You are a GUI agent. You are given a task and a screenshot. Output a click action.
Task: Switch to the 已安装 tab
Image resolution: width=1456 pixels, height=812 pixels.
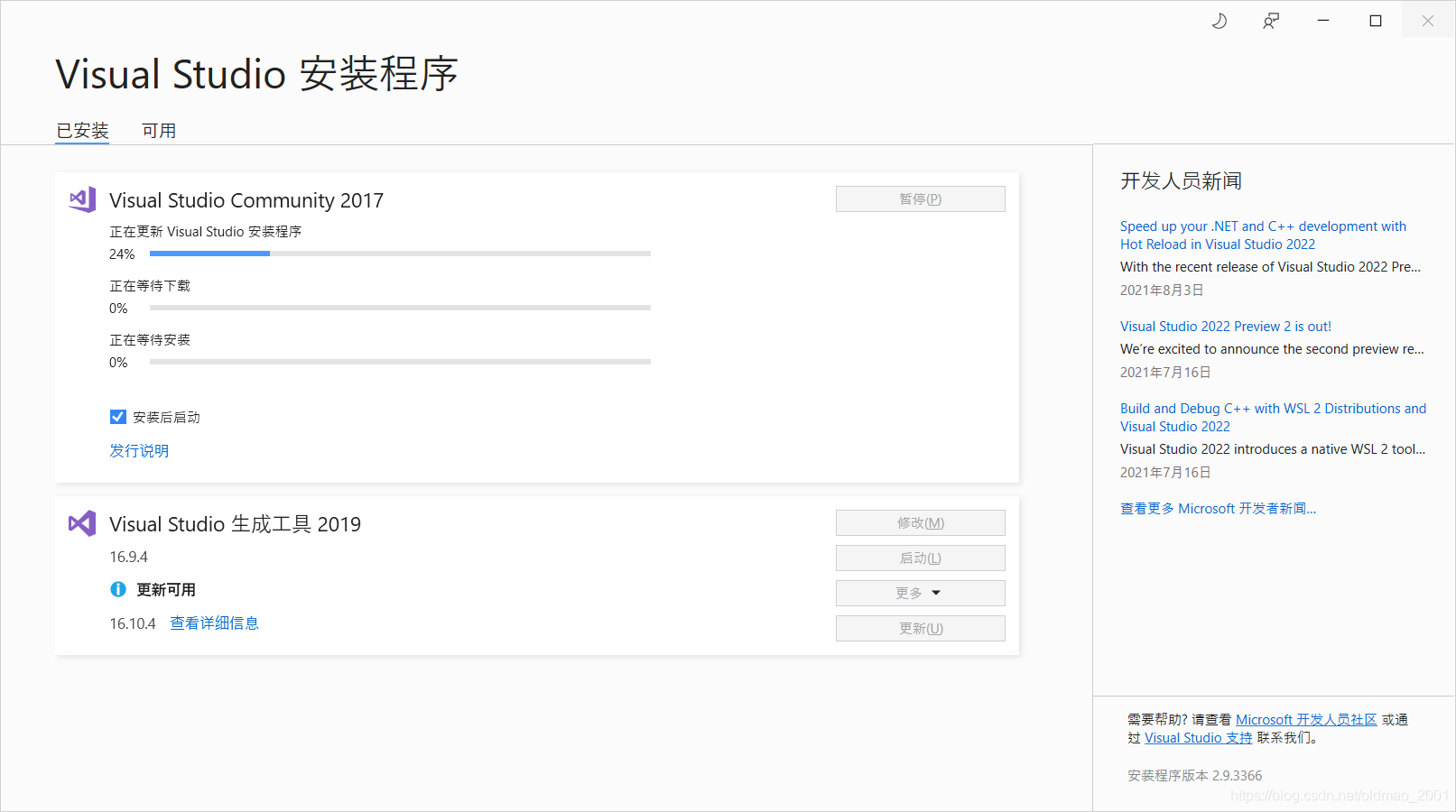point(81,130)
